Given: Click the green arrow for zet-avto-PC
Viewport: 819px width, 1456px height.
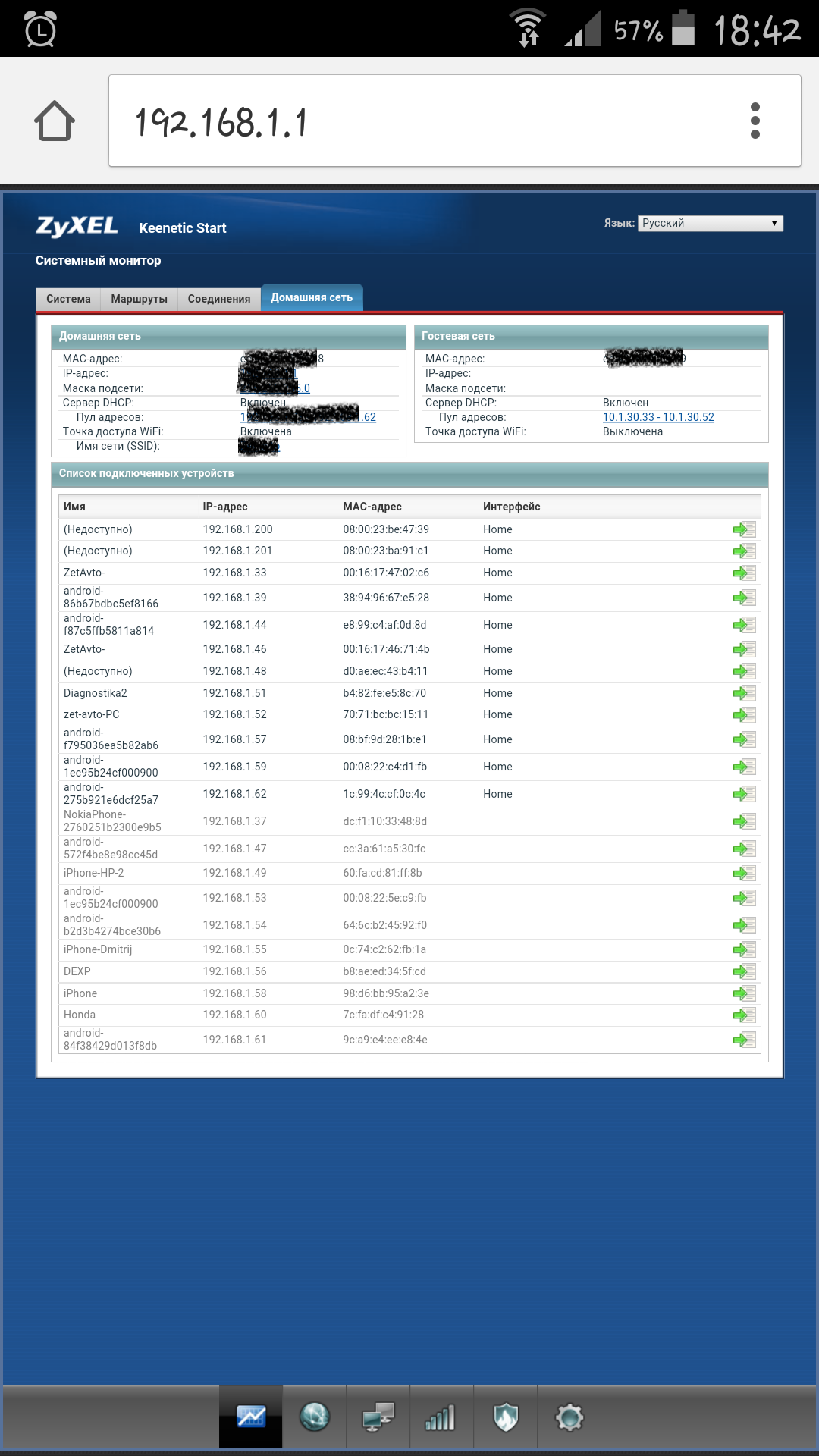Looking at the screenshot, I should tap(744, 715).
